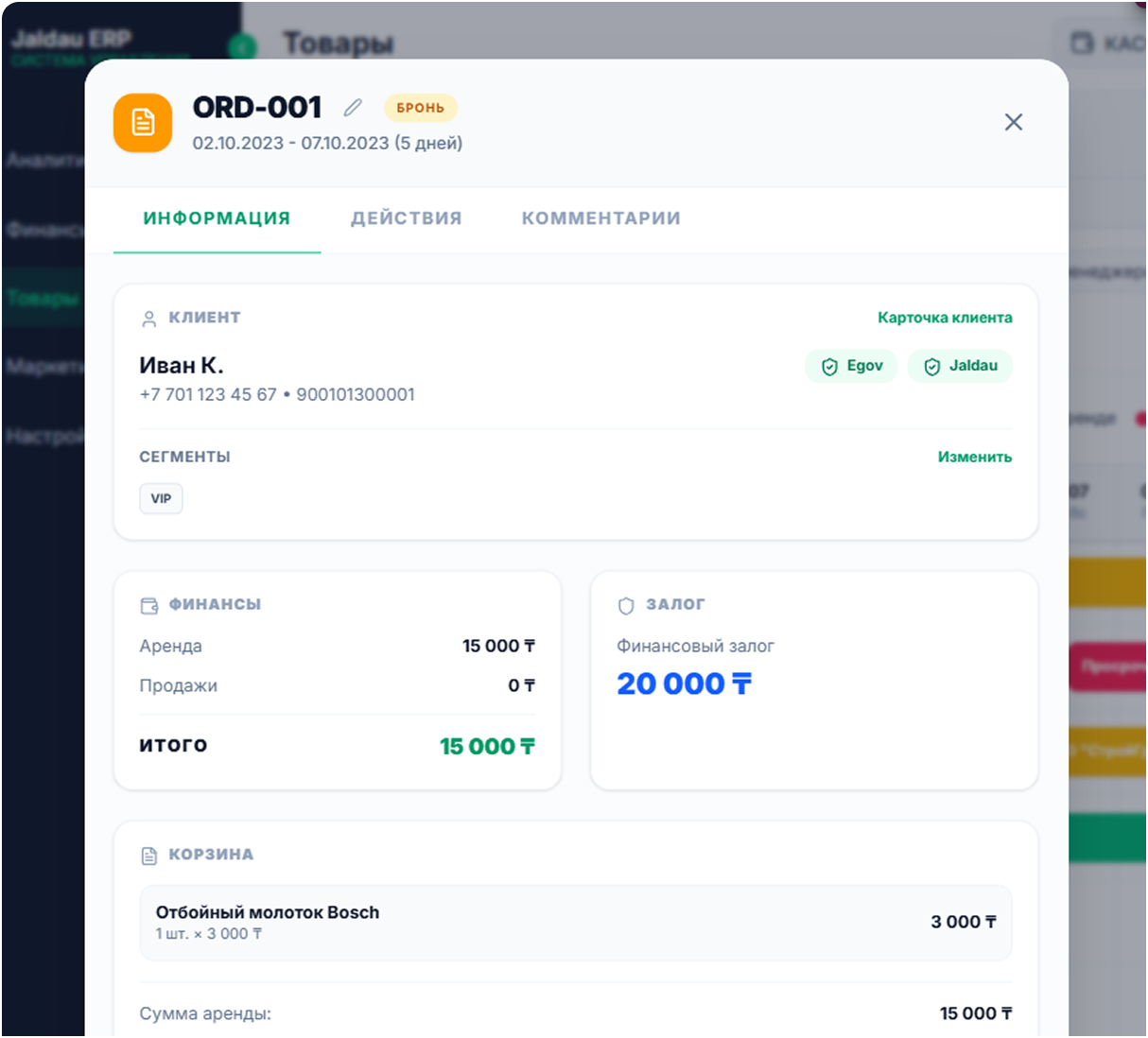Select the ИНФОРМАЦИЯ tab
This screenshot has height=1038, width=1148.
(217, 218)
